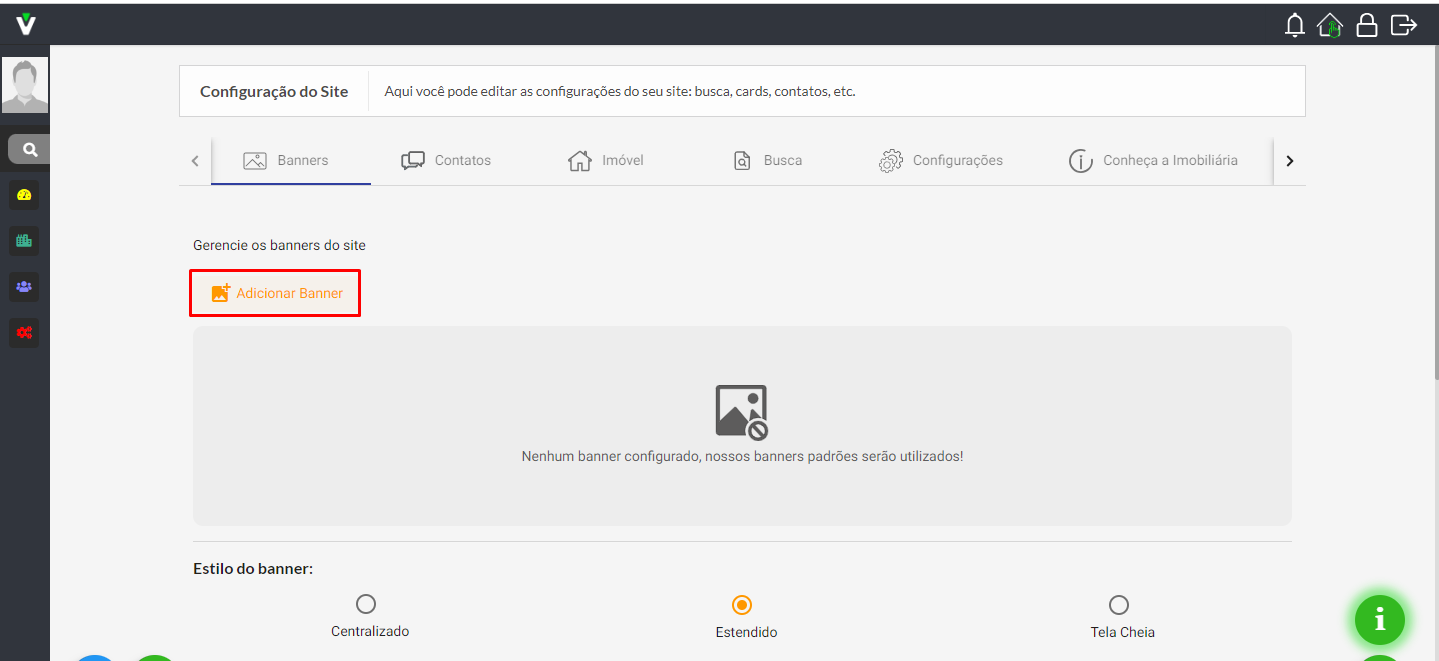Switch to the Imóvel tab
Screen dimensions: 1439x661
[x=606, y=160]
